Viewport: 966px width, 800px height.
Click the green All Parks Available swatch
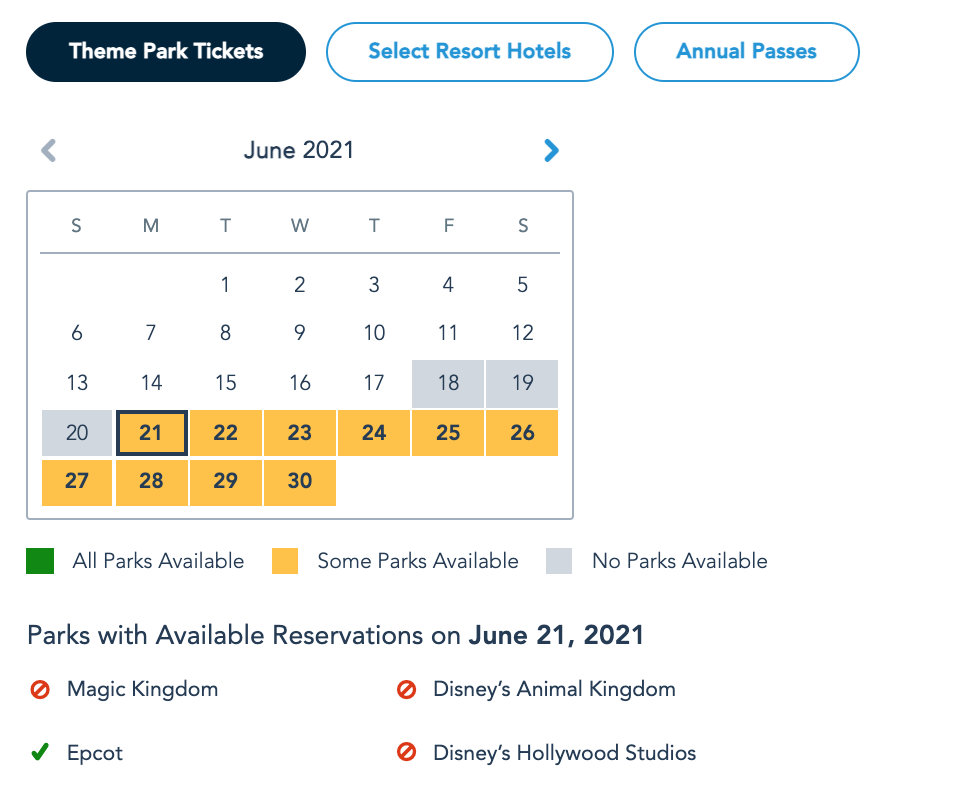40,562
